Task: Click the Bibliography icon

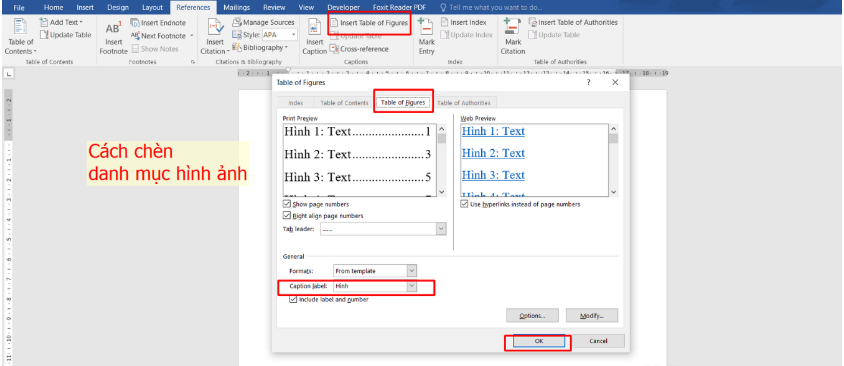Action: [237, 48]
